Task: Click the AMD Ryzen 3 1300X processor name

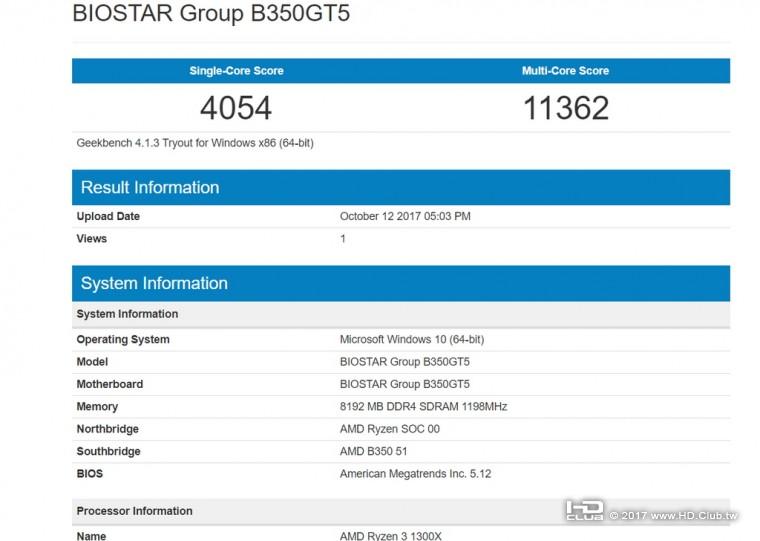Action: pyautogui.click(x=390, y=536)
